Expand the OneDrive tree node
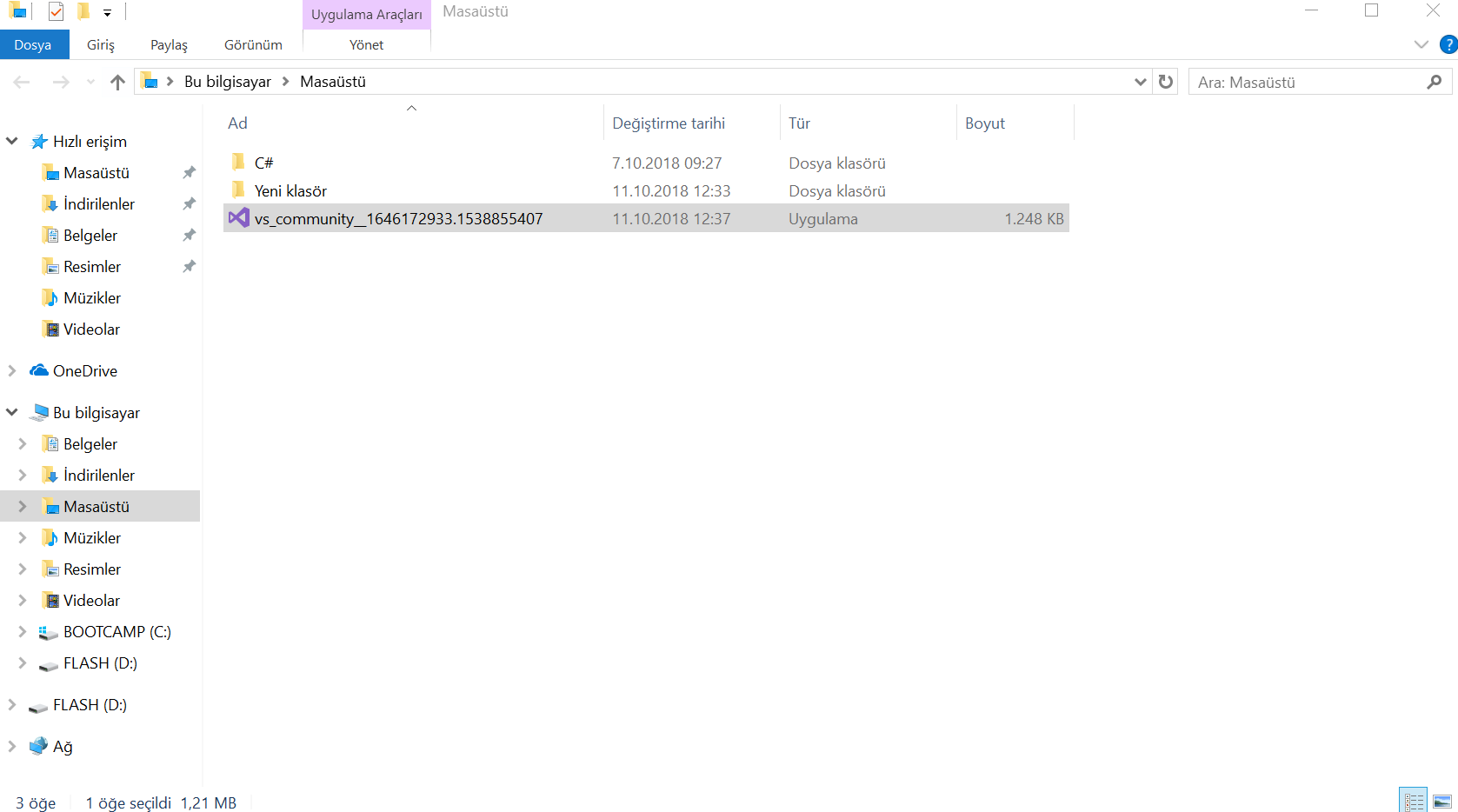 click(x=12, y=370)
